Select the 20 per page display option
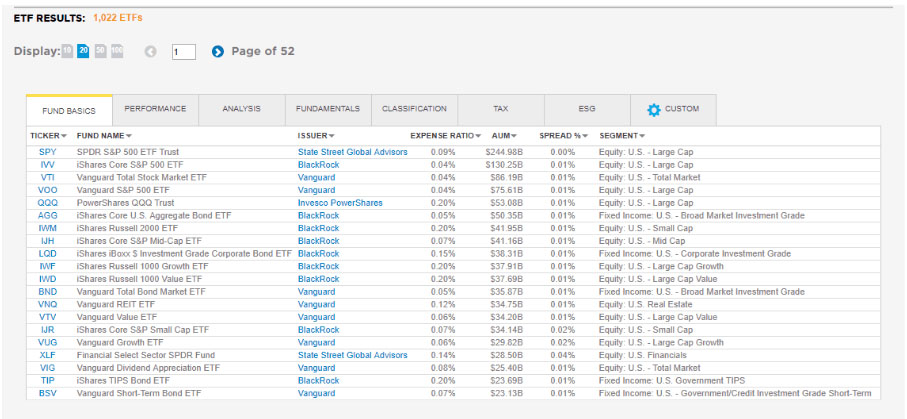Screen dimensions: 907x419 [x=84, y=51]
